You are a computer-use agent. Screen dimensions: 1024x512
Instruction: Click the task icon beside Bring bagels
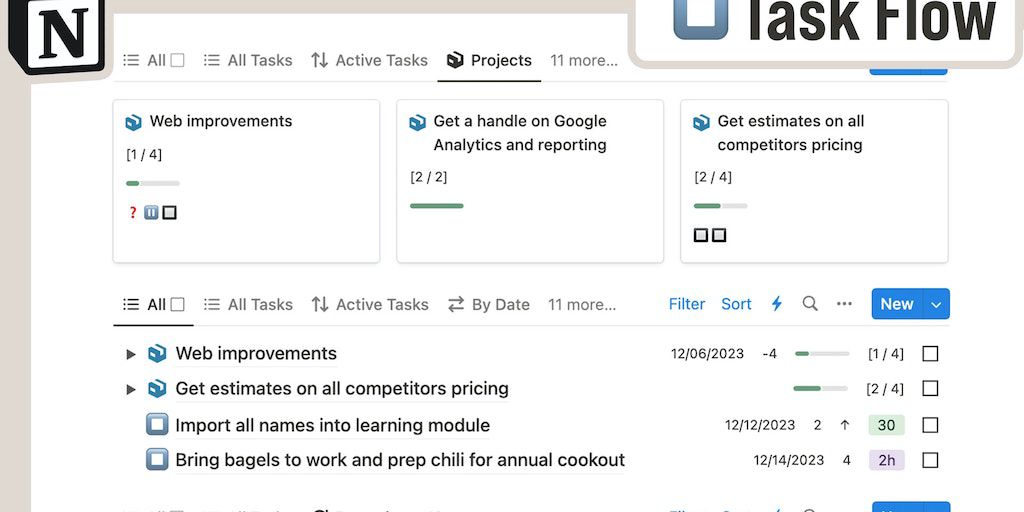click(x=157, y=460)
